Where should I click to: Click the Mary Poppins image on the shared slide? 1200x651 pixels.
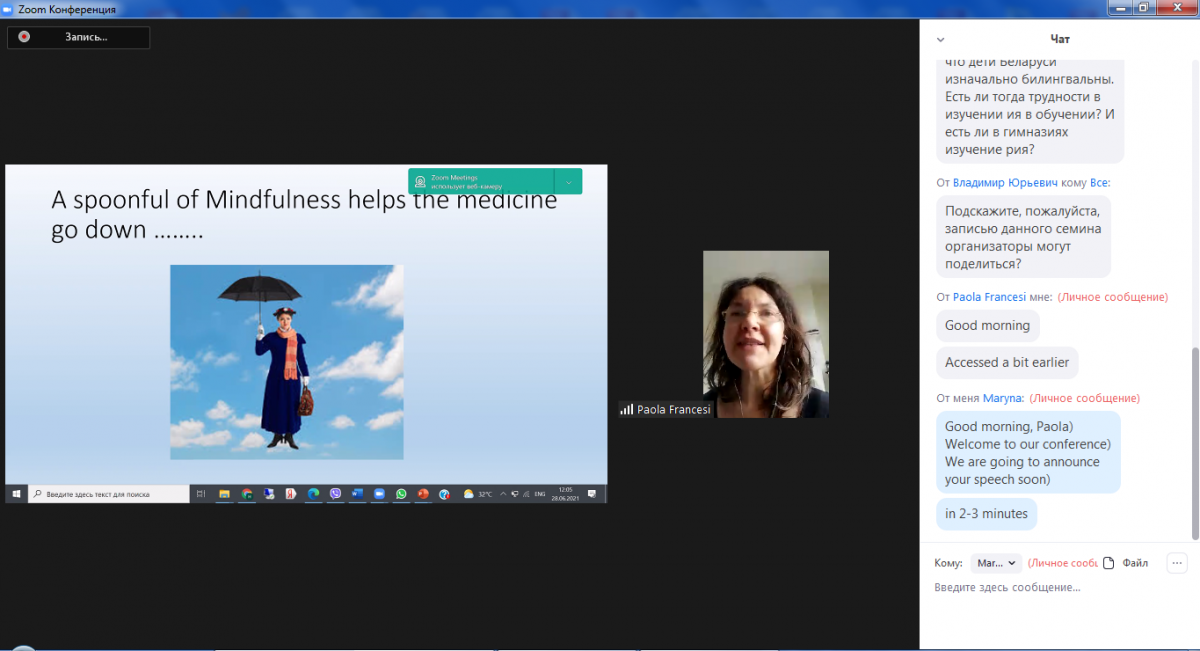coord(287,362)
